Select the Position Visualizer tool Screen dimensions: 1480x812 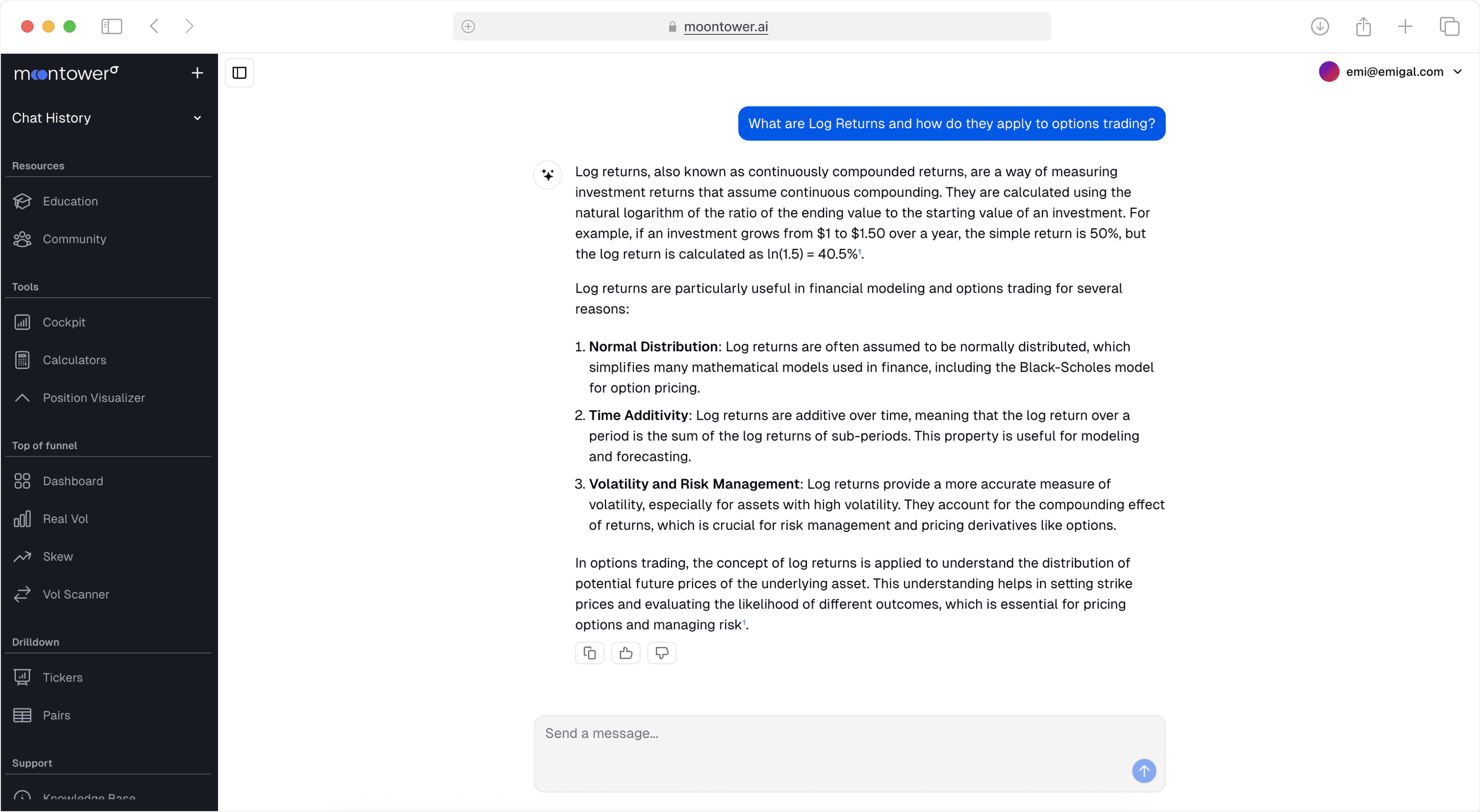pyautogui.click(x=94, y=398)
